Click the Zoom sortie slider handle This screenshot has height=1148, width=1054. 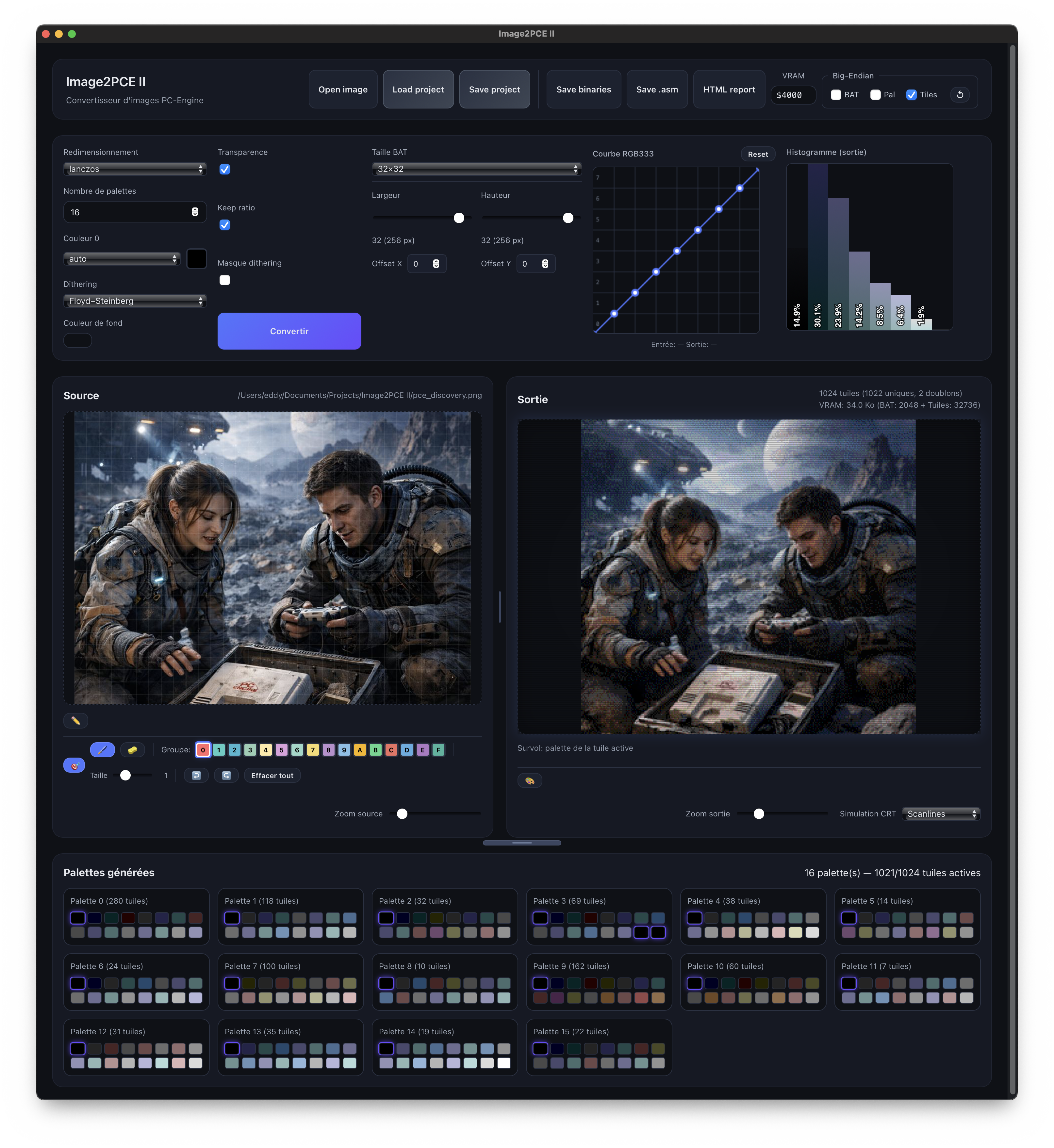point(759,814)
